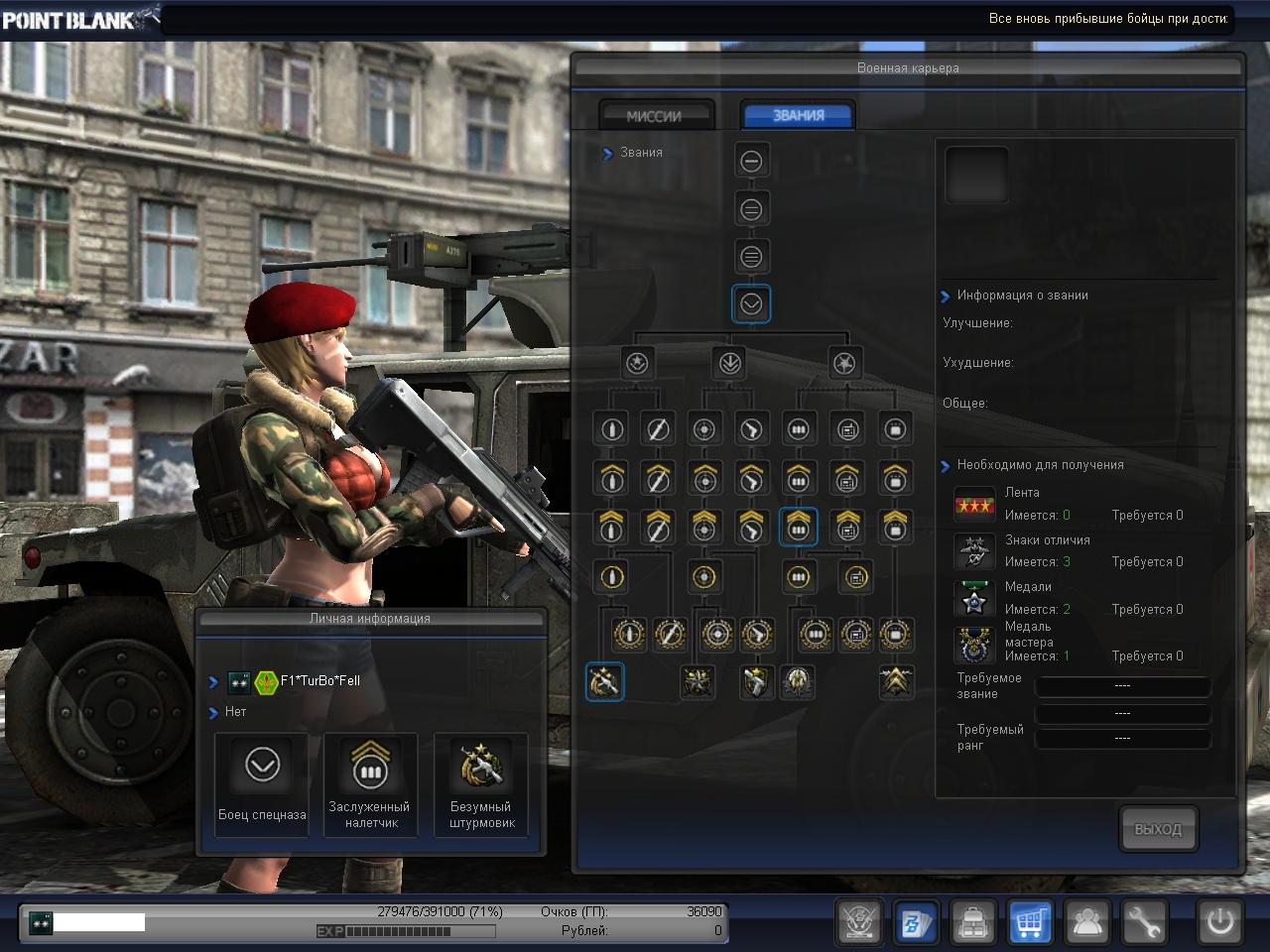The width and height of the screenshot is (1270, 952).
Task: Open the backpack inventory
Action: coord(973,923)
